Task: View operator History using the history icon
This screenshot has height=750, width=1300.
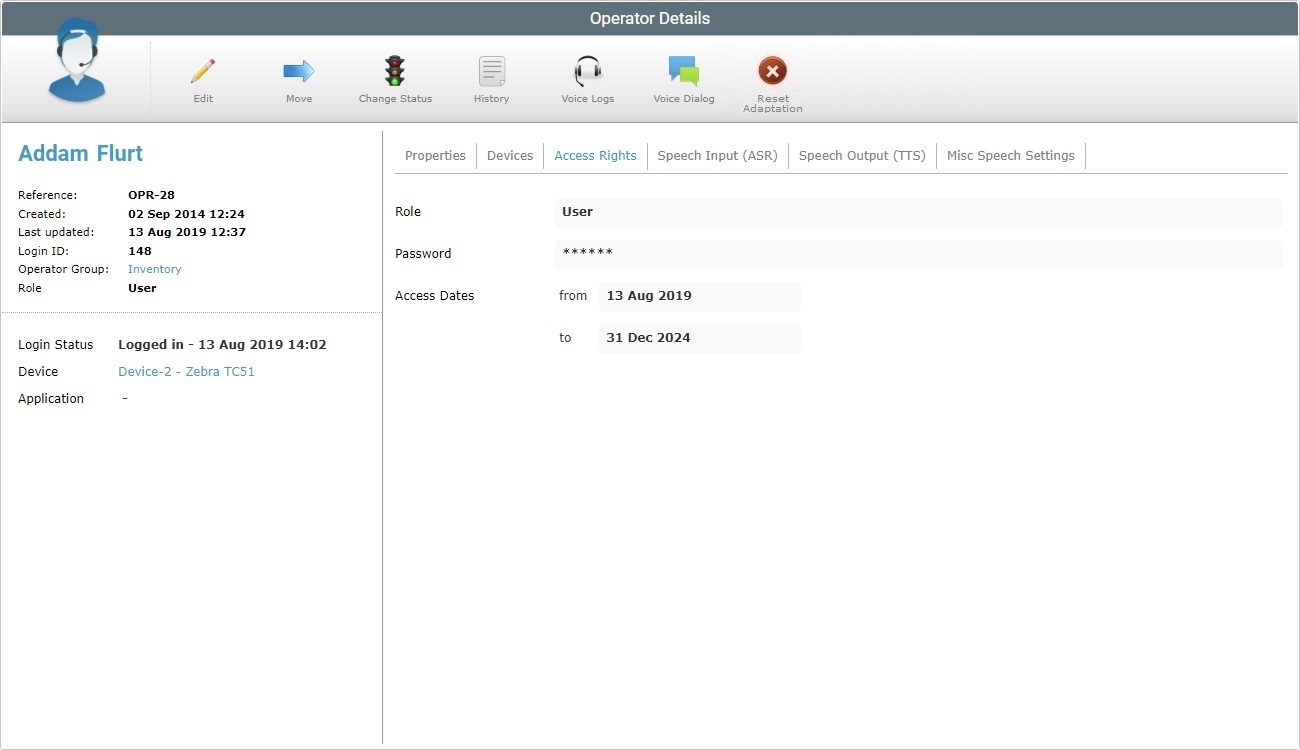Action: click(491, 70)
